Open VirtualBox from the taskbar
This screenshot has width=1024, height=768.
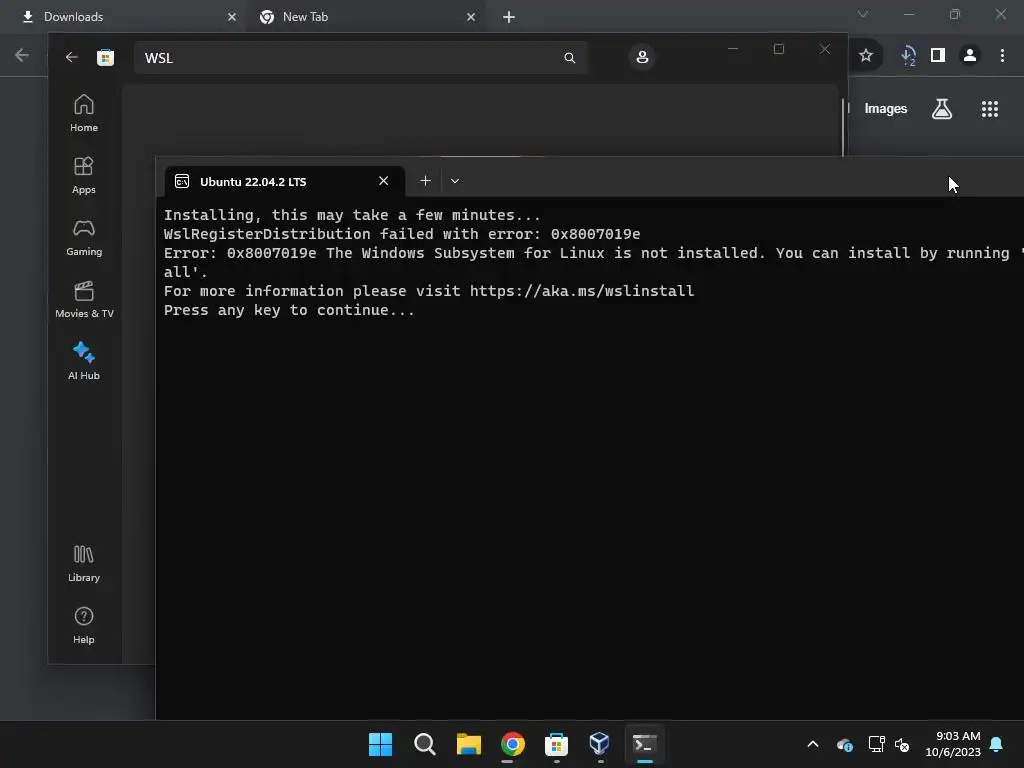pyautogui.click(x=600, y=744)
